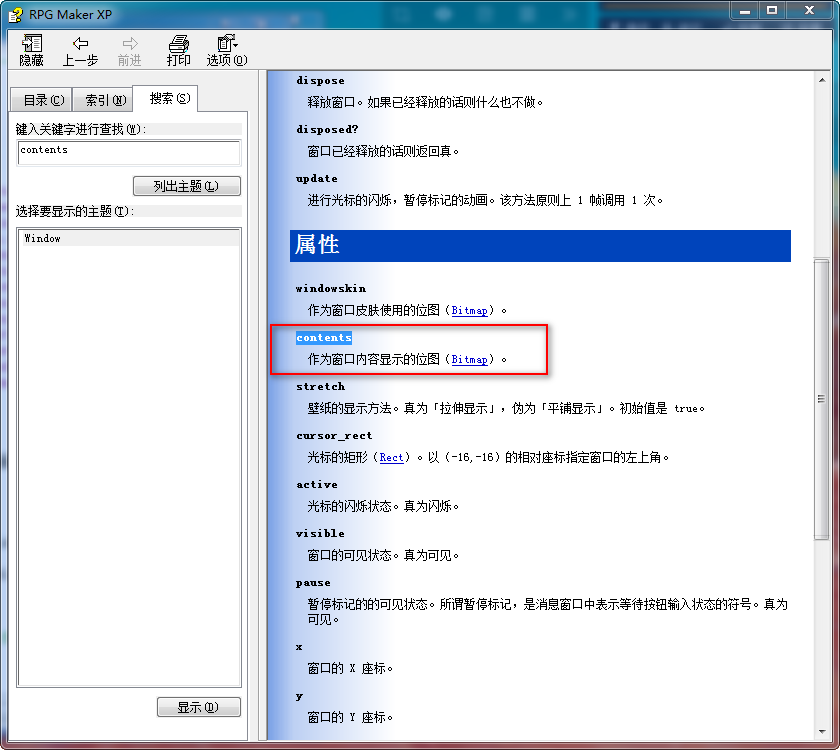This screenshot has width=840, height=750.
Task: Click the pause property heading
Action: [x=313, y=582]
